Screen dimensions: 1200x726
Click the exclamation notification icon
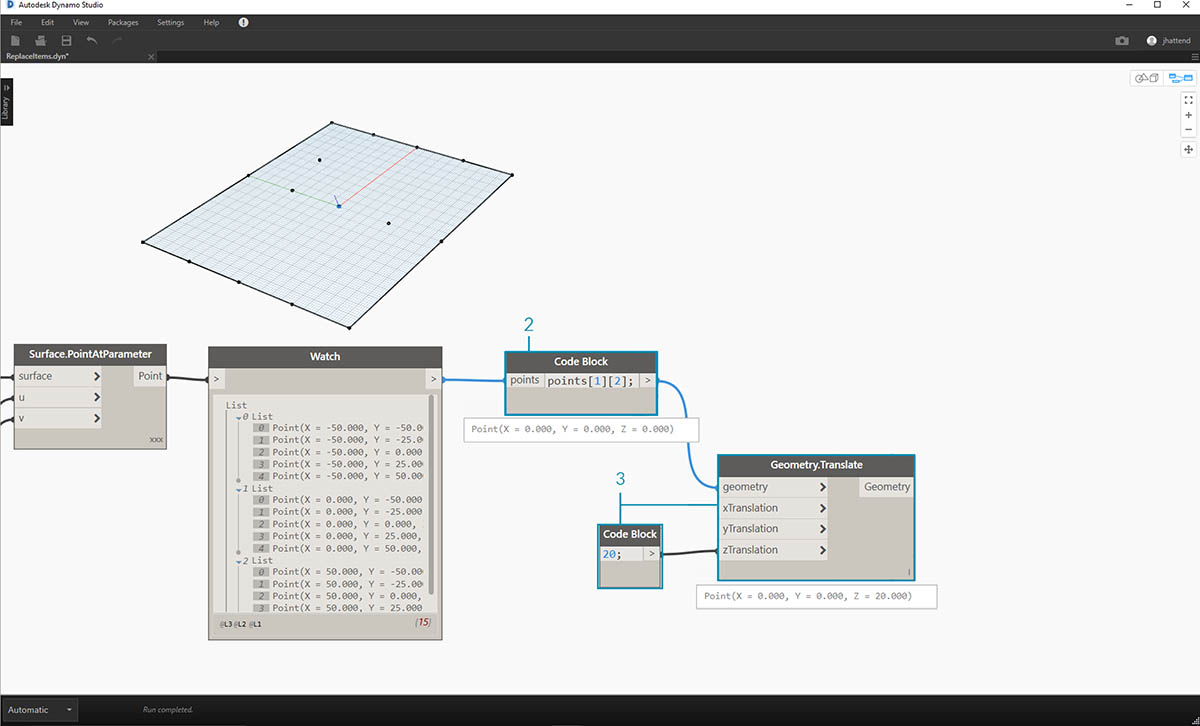(x=243, y=22)
